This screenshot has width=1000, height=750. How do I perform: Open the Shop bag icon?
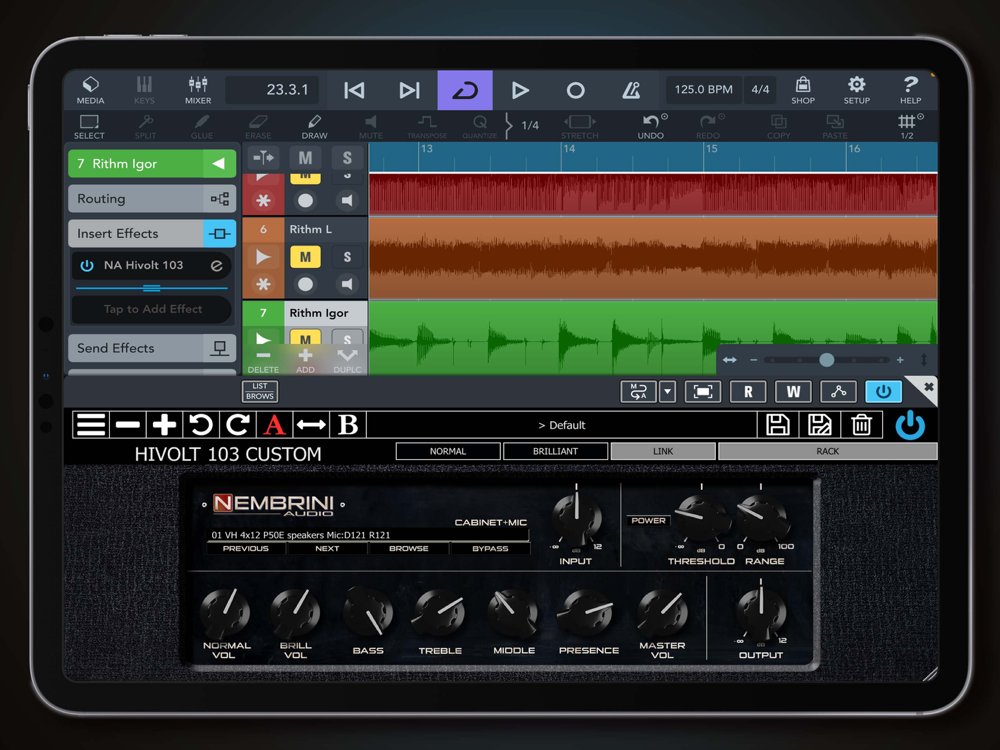[802, 90]
